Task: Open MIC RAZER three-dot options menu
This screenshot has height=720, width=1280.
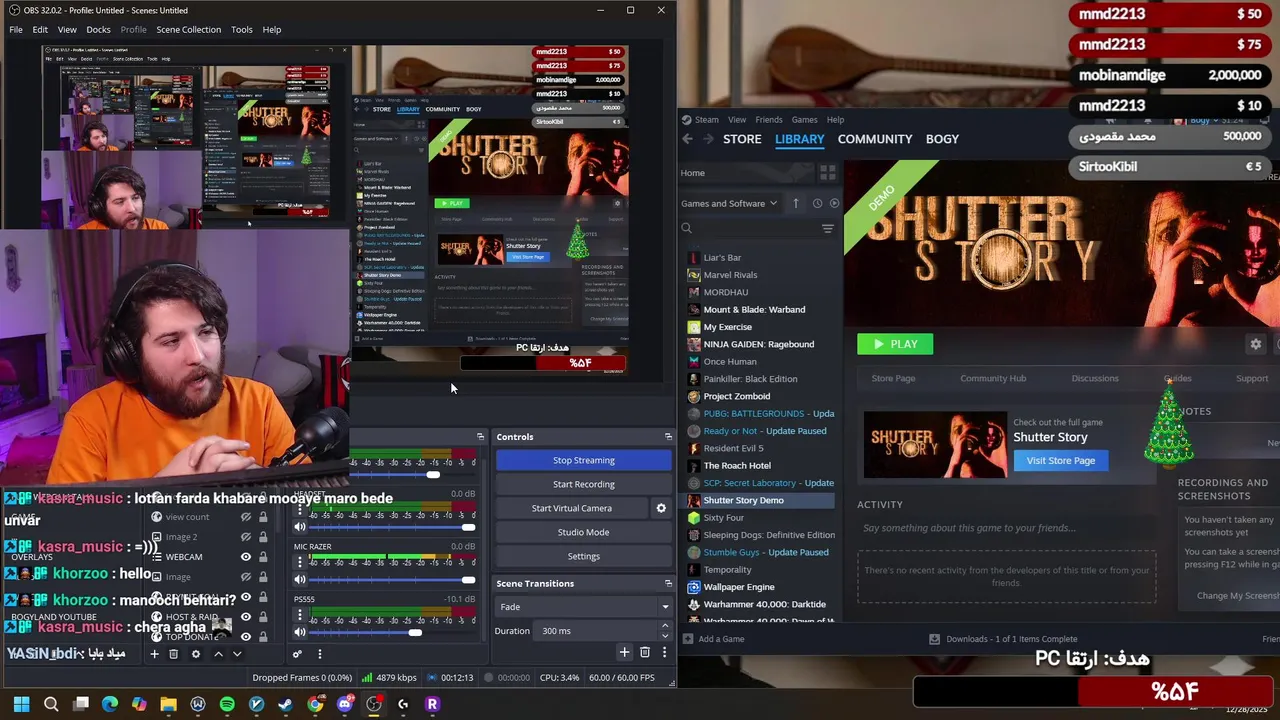Action: 299,562
